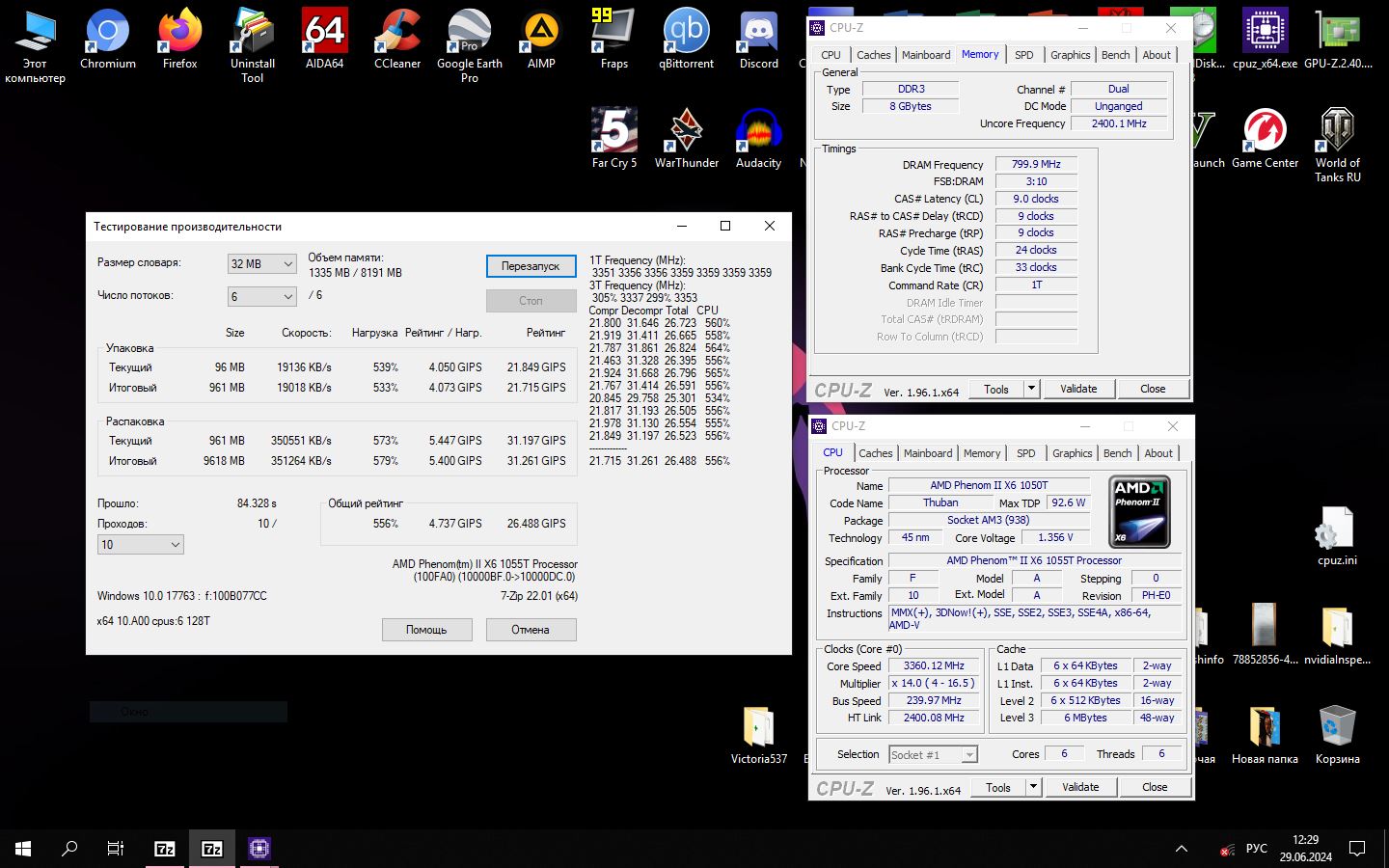Open the qBittorrent desktop icon
This screenshot has height=868, width=1389.
click(x=686, y=39)
